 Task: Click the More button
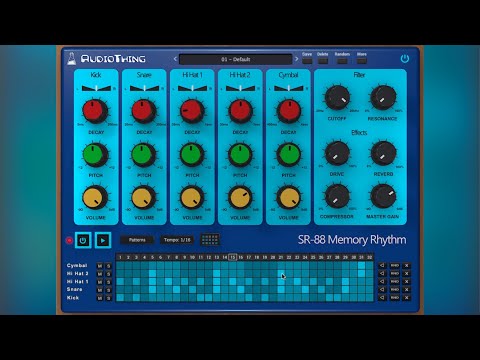point(362,61)
